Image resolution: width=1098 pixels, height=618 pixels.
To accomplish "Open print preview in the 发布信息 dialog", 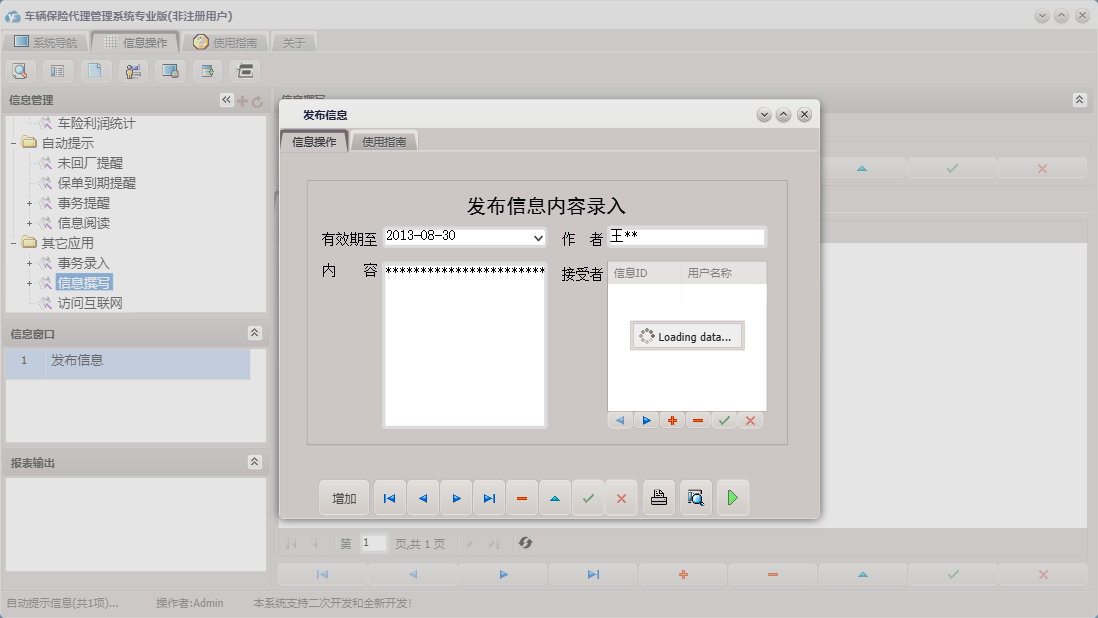I will tap(695, 497).
